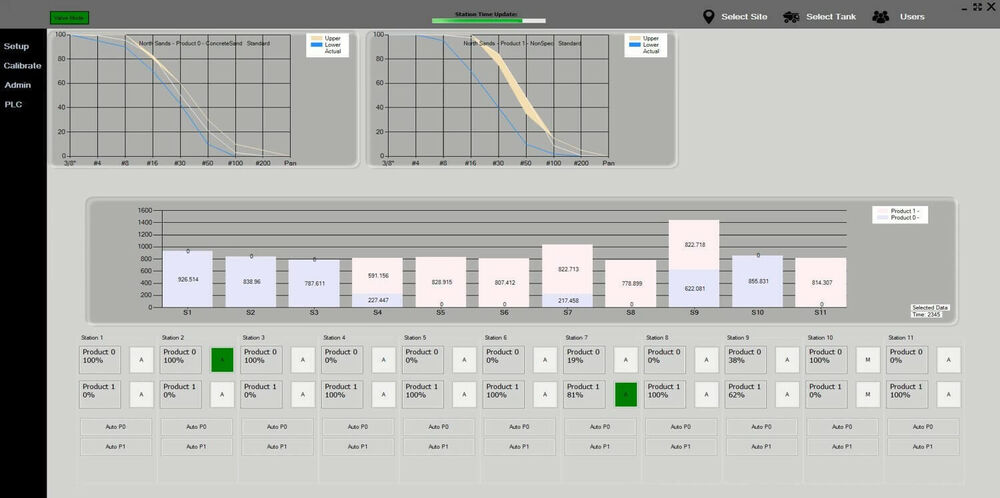This screenshot has height=498, width=1000.
Task: Click the S9 Product 0 bar segment 622.081
Action: (x=695, y=288)
